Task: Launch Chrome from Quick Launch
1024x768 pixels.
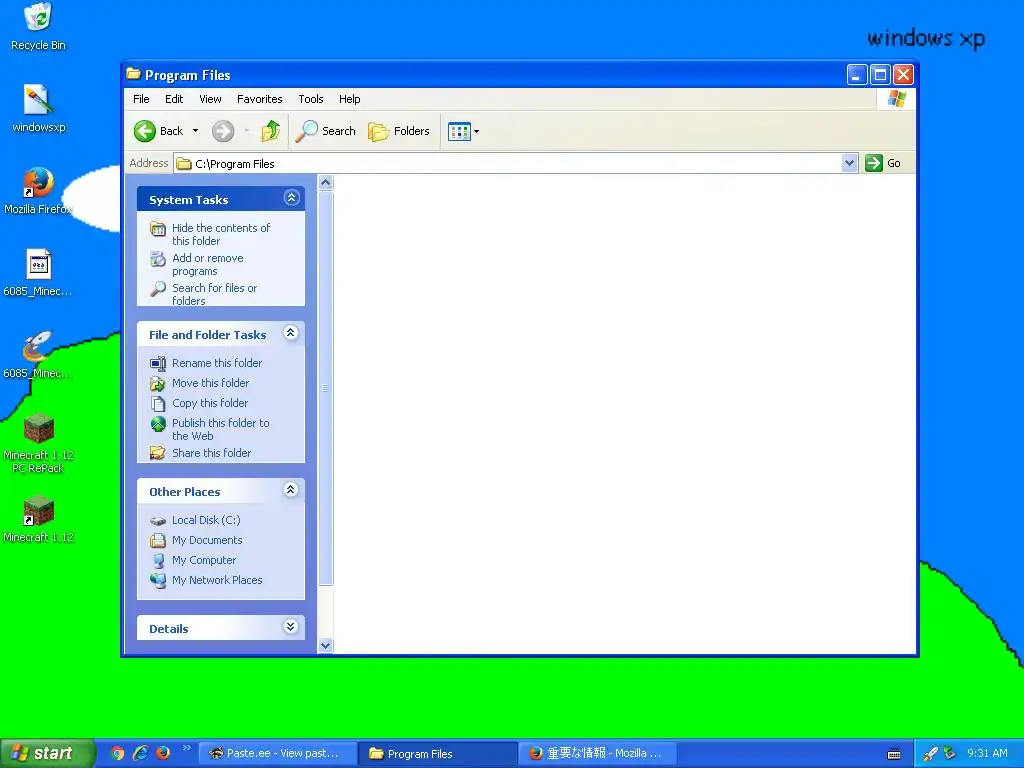Action: 118,753
